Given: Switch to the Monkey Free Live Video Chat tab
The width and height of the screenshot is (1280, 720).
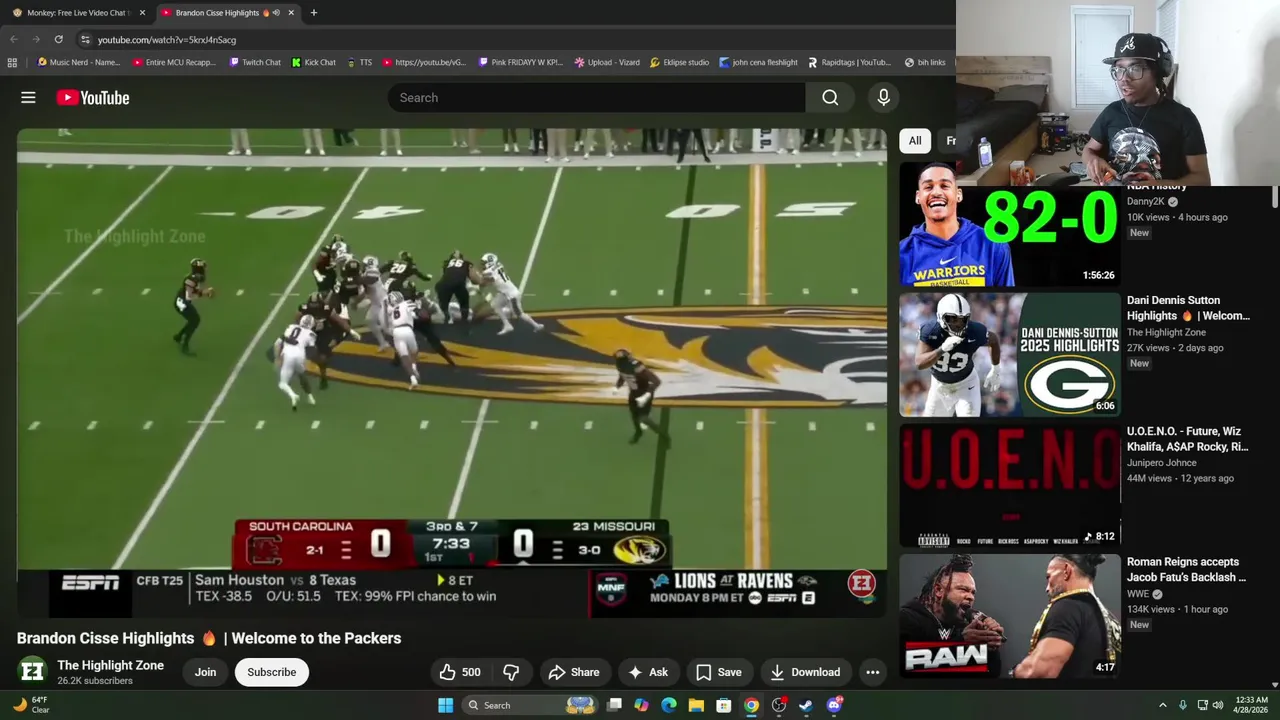Looking at the screenshot, I should [77, 13].
